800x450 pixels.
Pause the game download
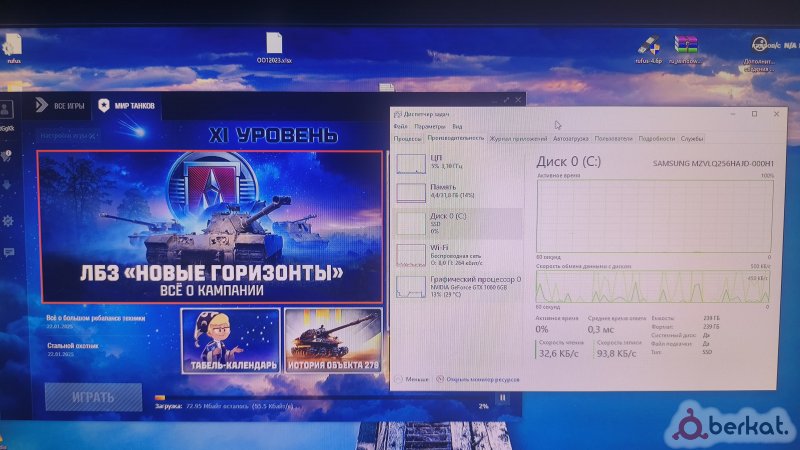pyautogui.click(x=503, y=397)
